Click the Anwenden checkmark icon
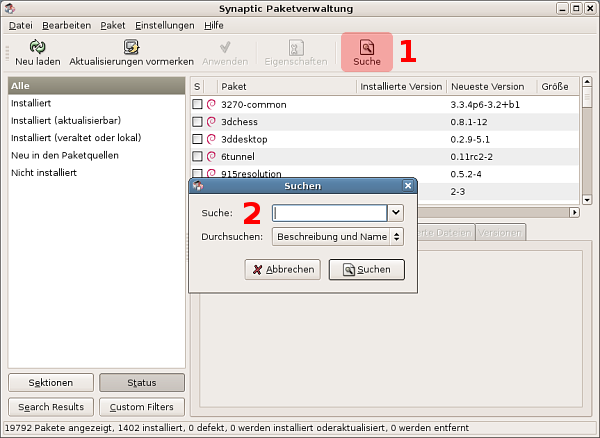This screenshot has height=438, width=600. 225,47
